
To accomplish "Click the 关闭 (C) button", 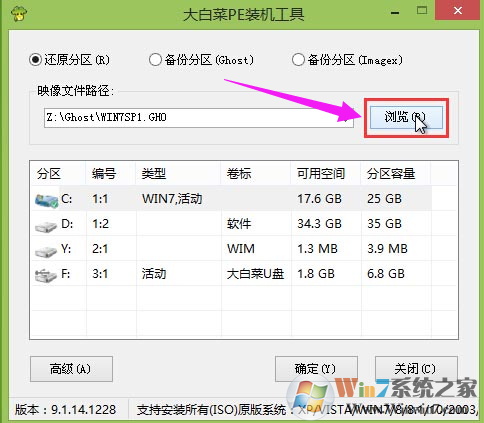I will tap(416, 369).
